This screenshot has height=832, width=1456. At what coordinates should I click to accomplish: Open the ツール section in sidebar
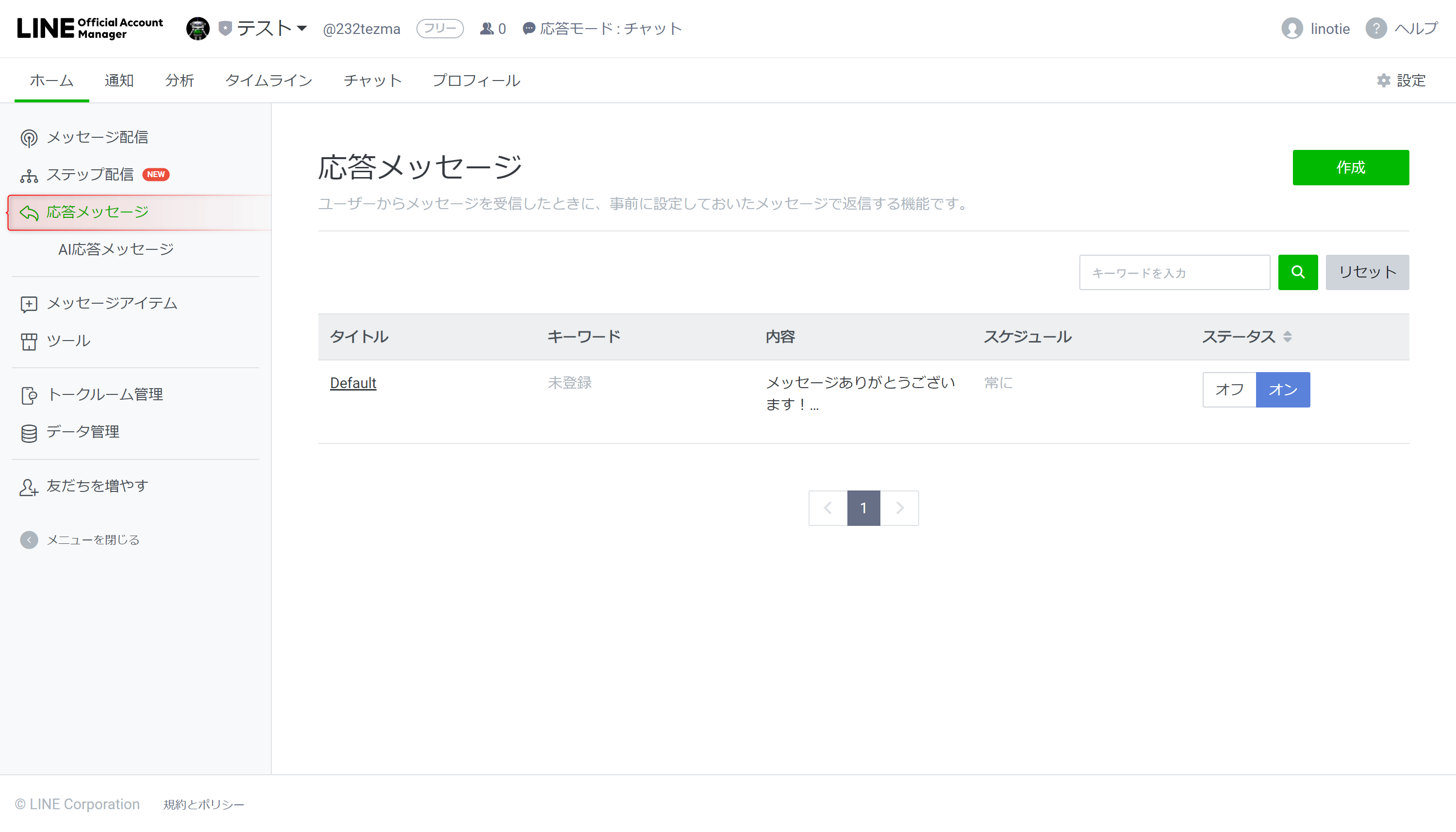pyautogui.click(x=67, y=341)
